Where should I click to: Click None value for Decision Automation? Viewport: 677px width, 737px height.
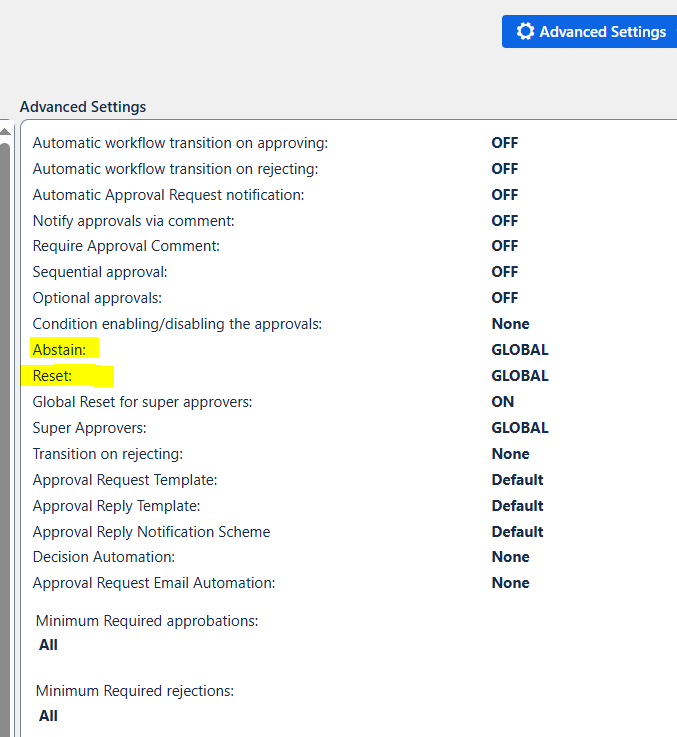point(510,557)
